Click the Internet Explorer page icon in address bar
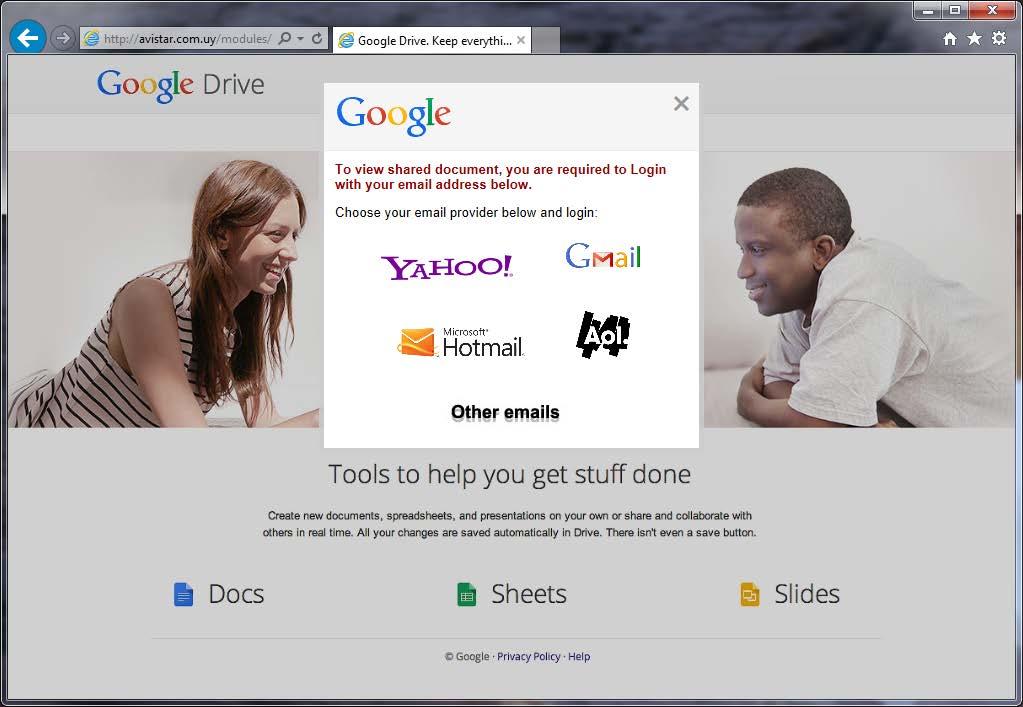The height and width of the screenshot is (707, 1023). pyautogui.click(x=92, y=38)
